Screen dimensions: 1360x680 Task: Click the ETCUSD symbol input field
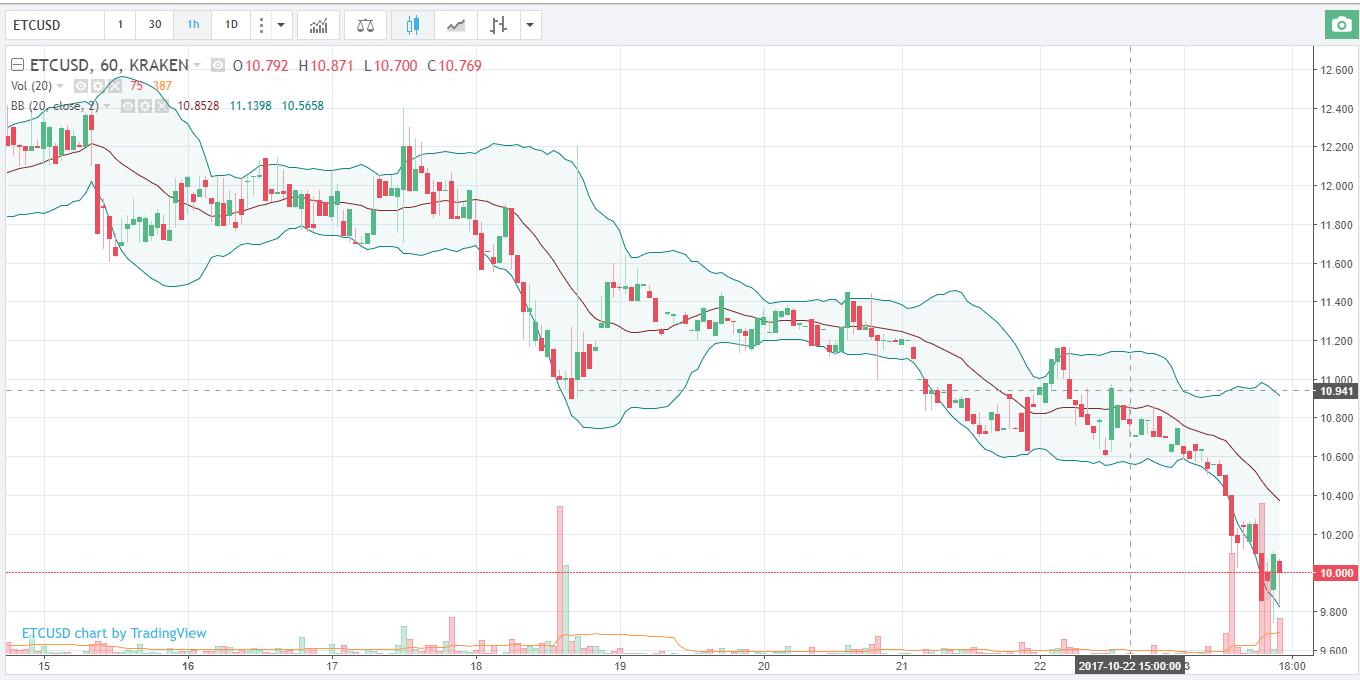pos(55,25)
